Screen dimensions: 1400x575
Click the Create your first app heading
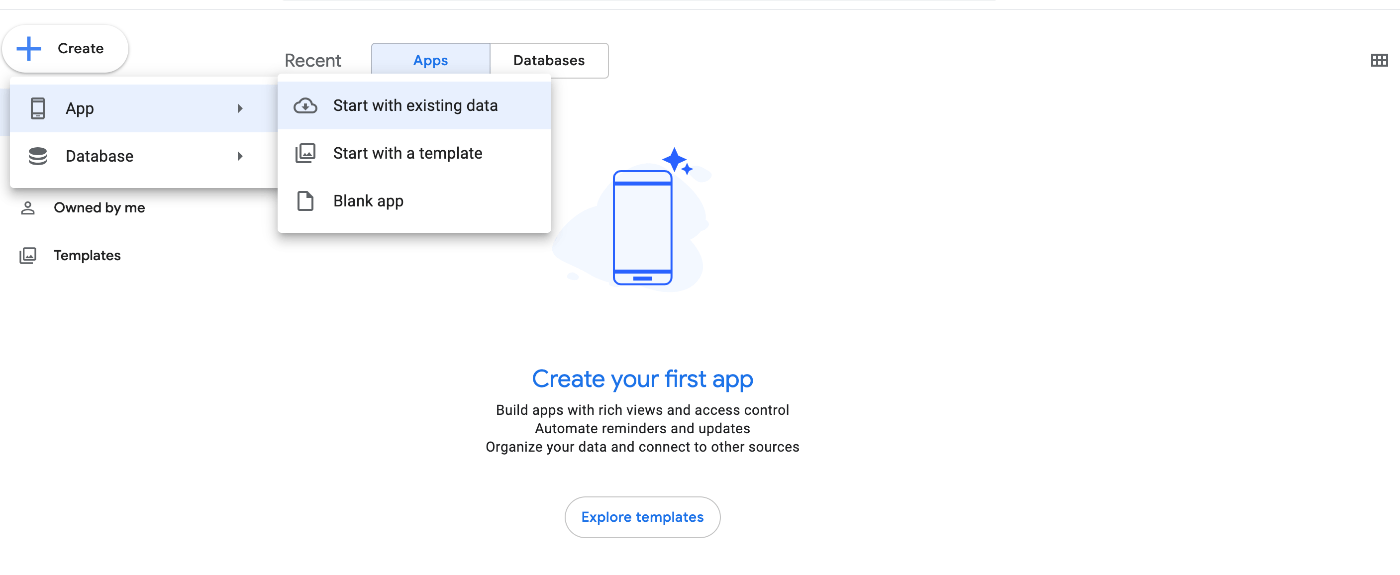[643, 379]
